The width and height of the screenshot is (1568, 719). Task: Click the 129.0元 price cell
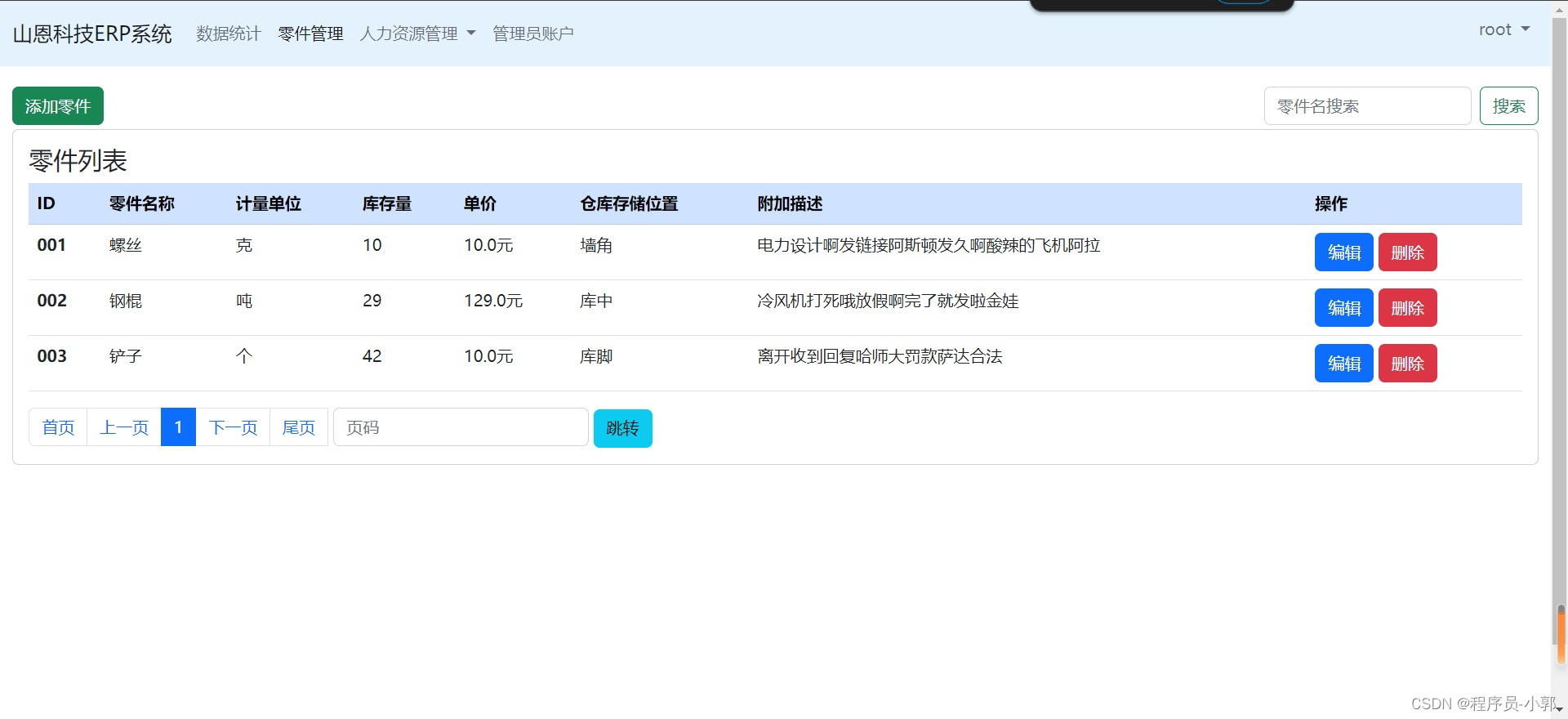tap(493, 301)
